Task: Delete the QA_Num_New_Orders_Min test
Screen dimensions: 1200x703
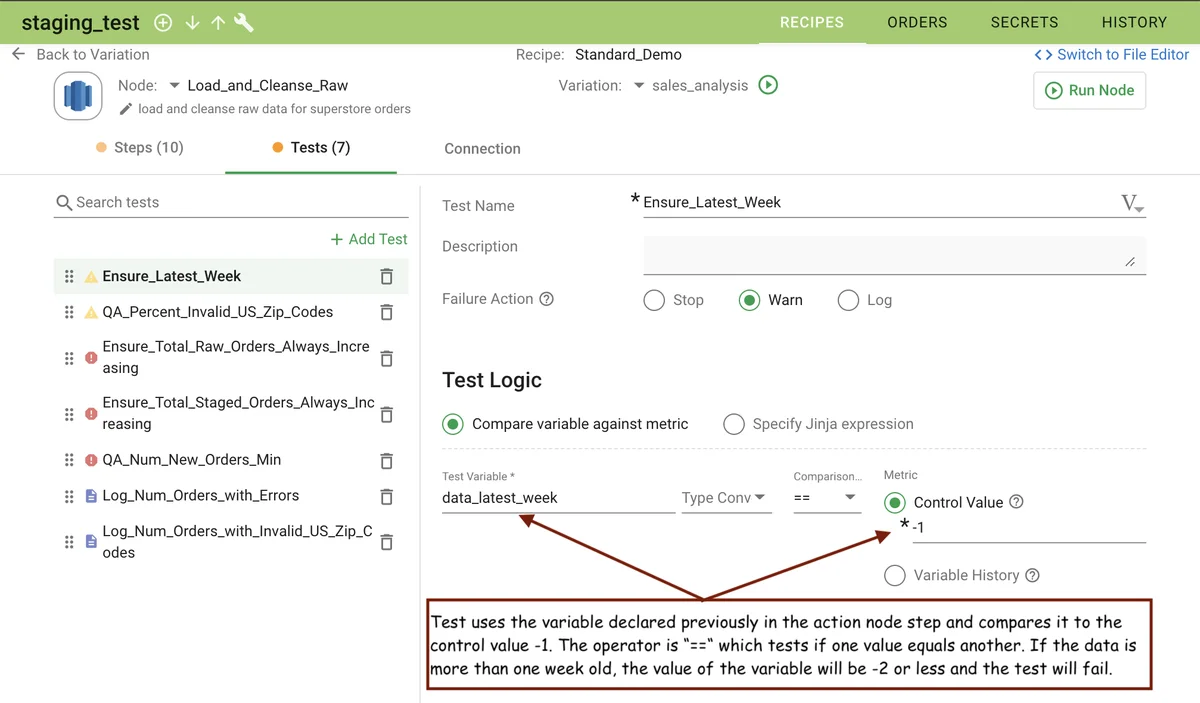Action: point(386,461)
